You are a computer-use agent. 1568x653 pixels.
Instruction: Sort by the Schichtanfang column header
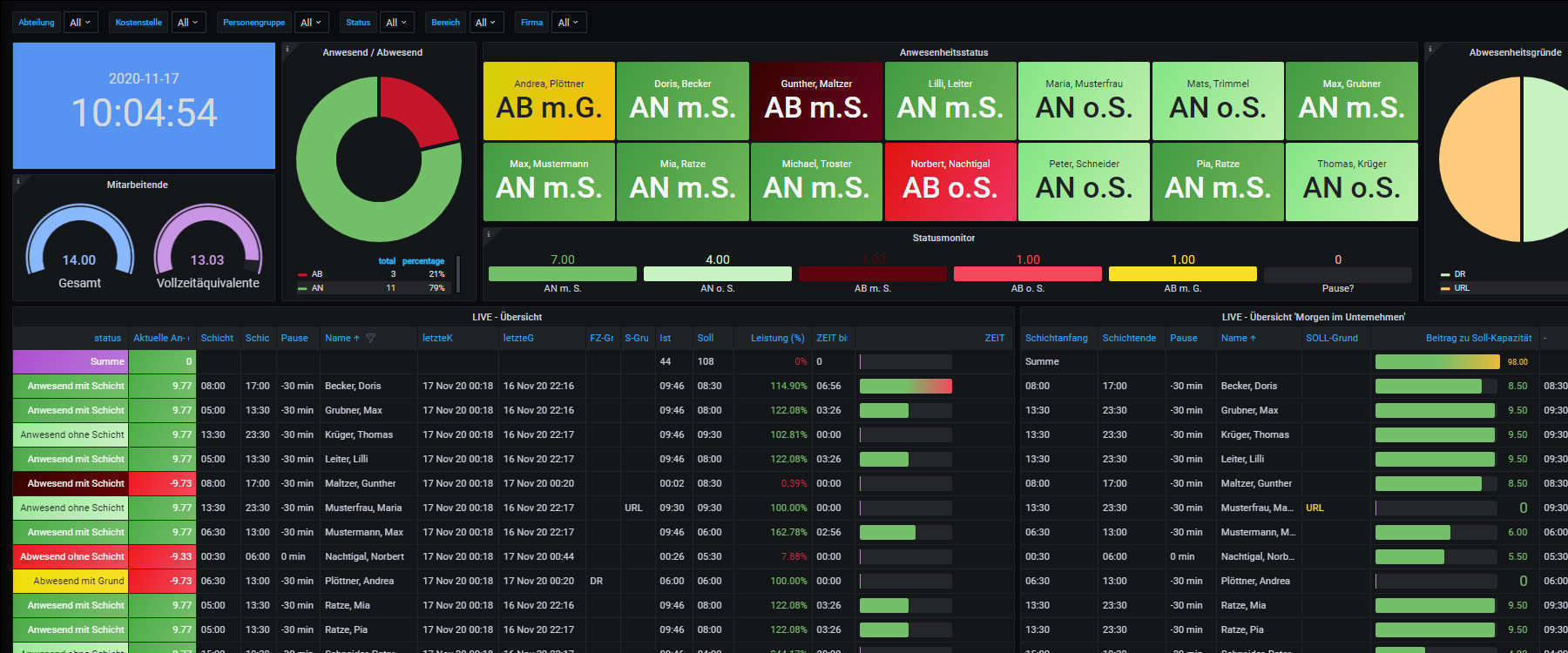pyautogui.click(x=1057, y=338)
